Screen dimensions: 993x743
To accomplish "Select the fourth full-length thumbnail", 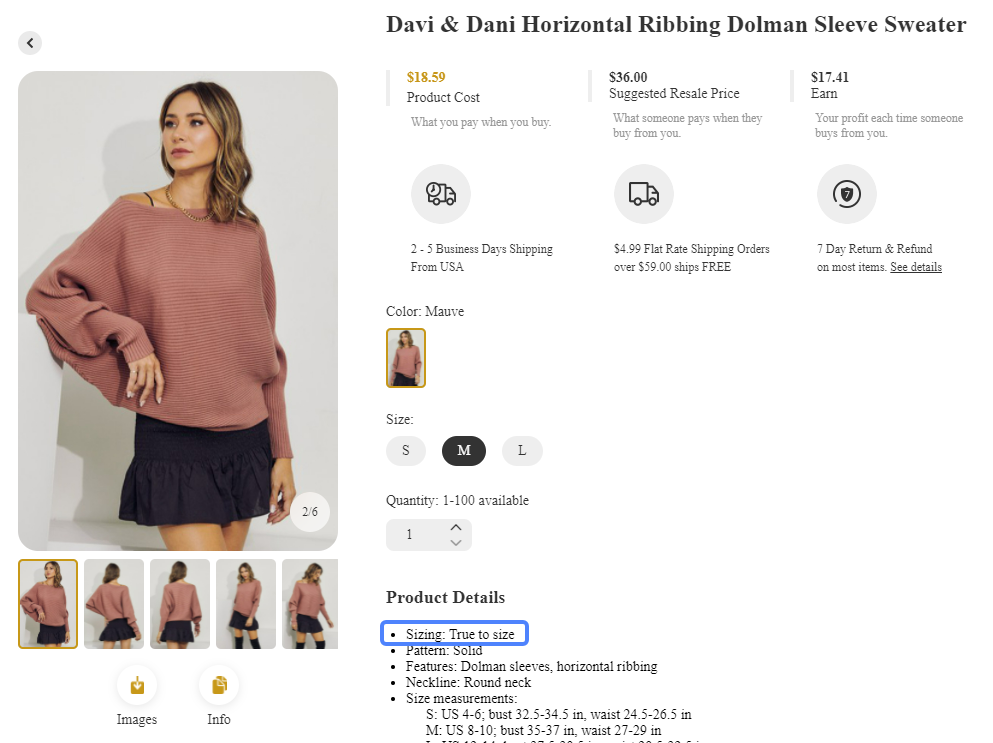I will point(246,604).
